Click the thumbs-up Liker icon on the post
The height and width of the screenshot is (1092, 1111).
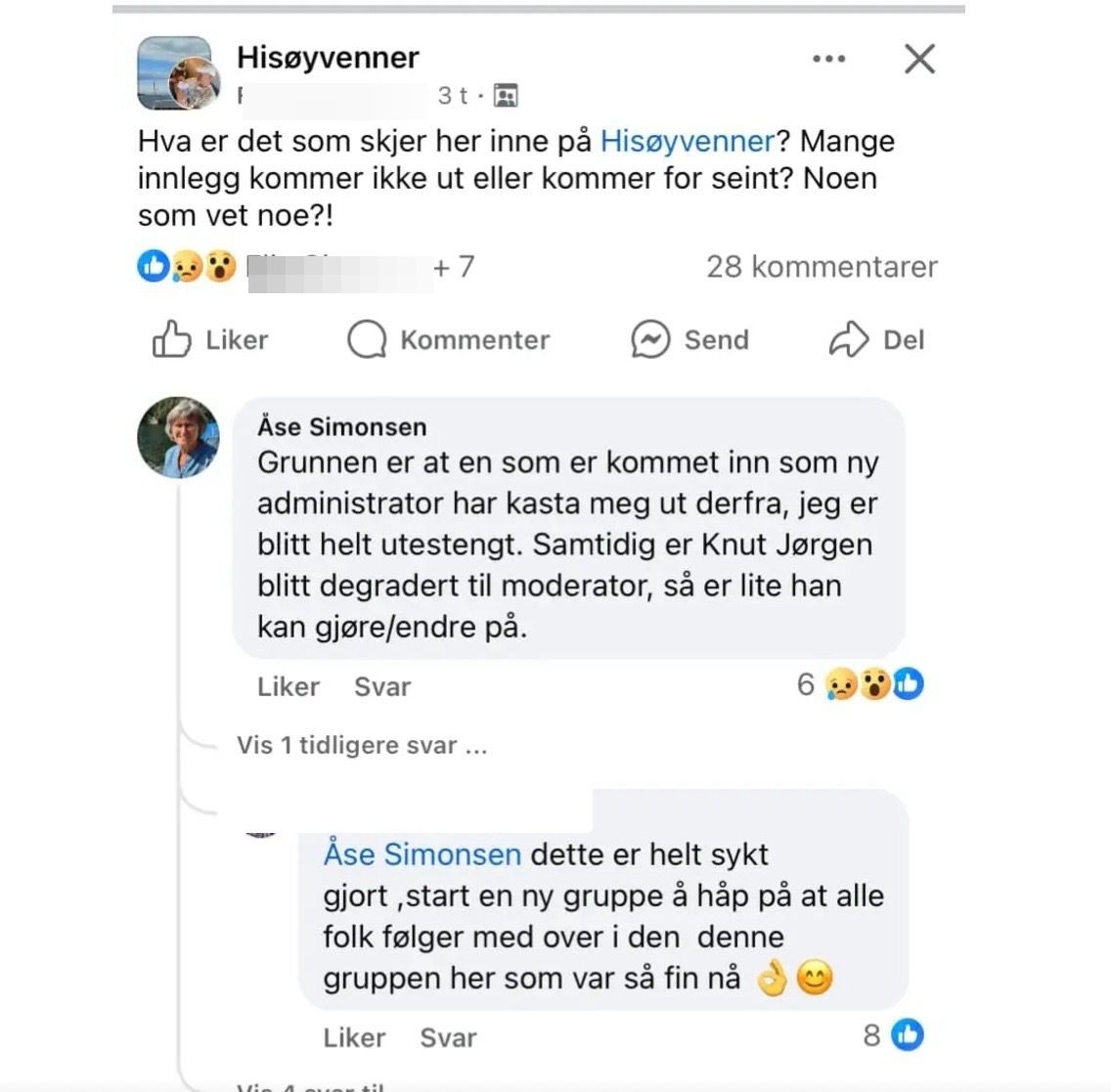pos(171,339)
